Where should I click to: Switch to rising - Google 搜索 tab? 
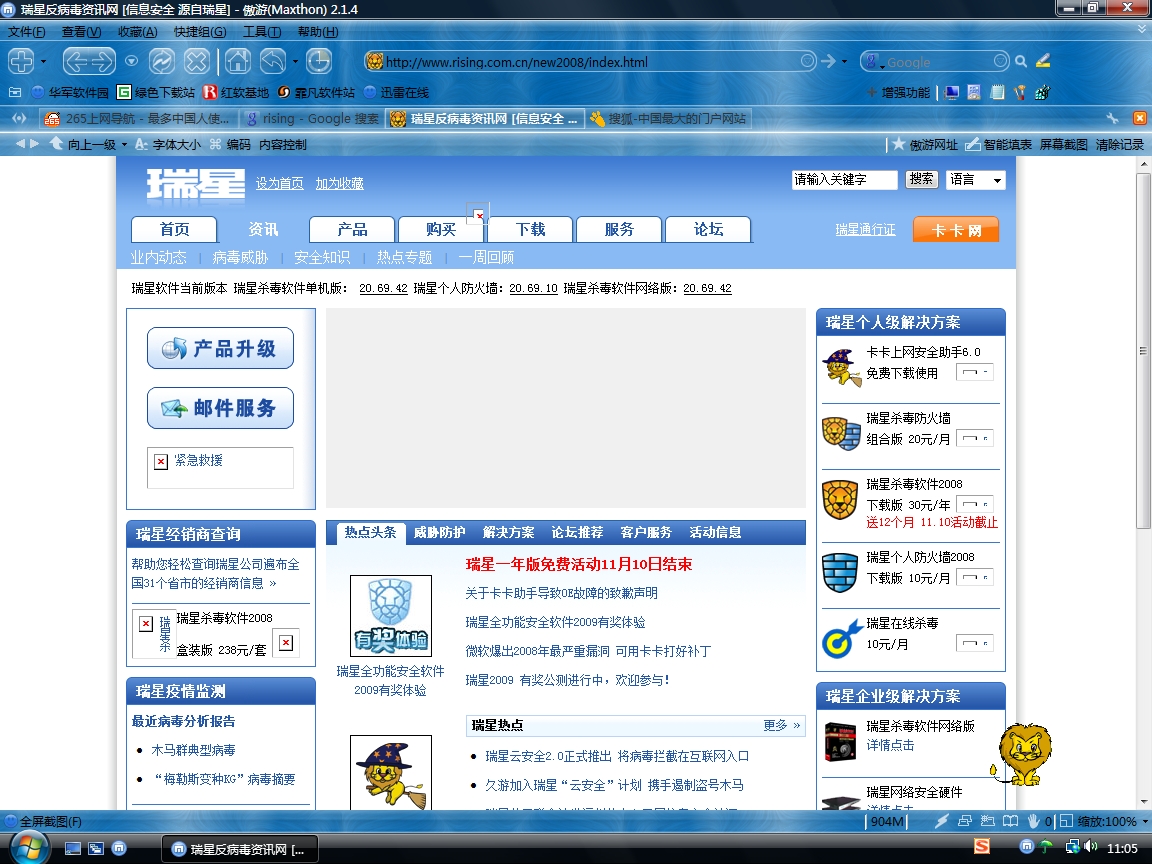(313, 118)
